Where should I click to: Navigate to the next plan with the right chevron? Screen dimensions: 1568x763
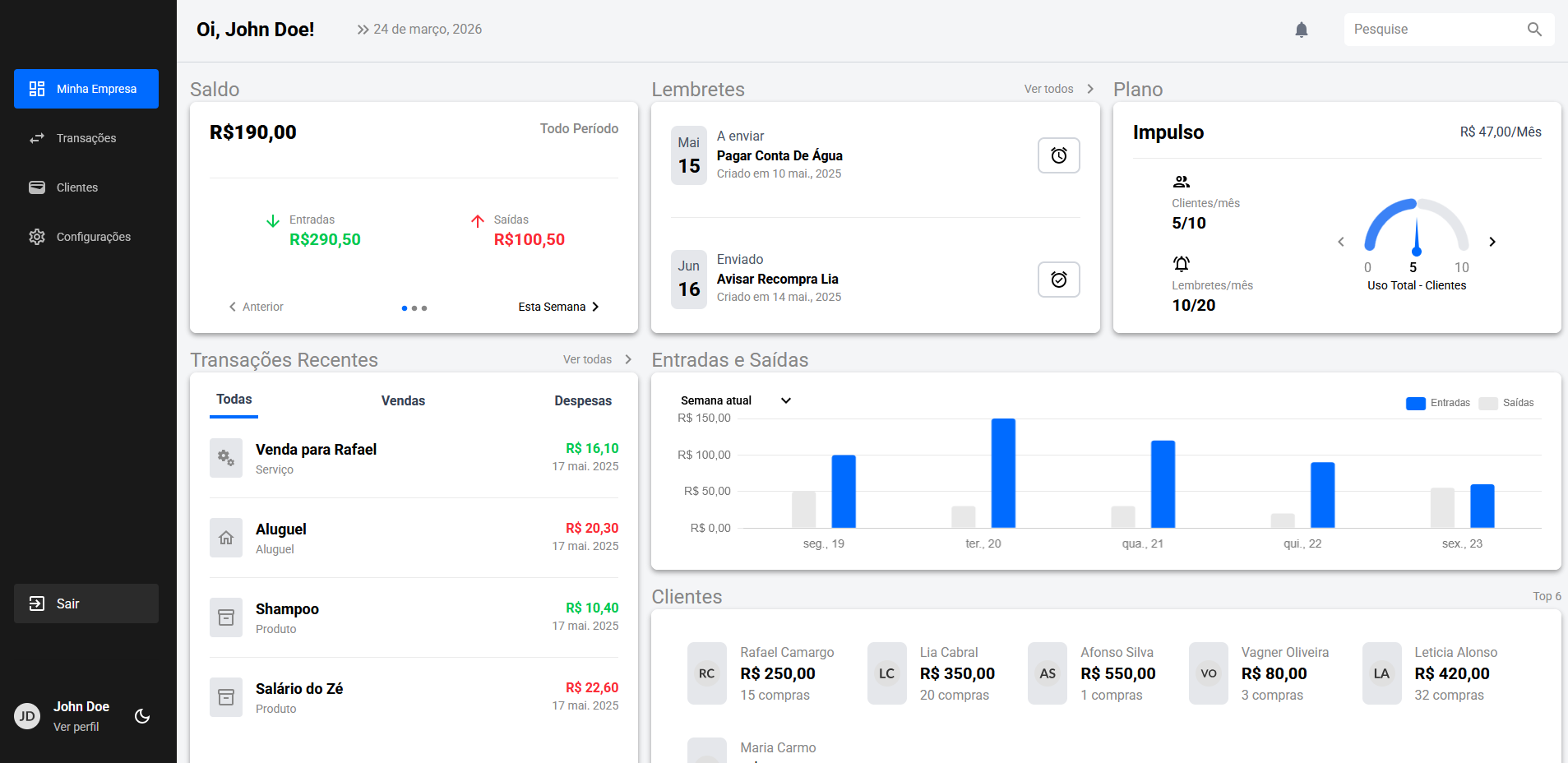1492,242
